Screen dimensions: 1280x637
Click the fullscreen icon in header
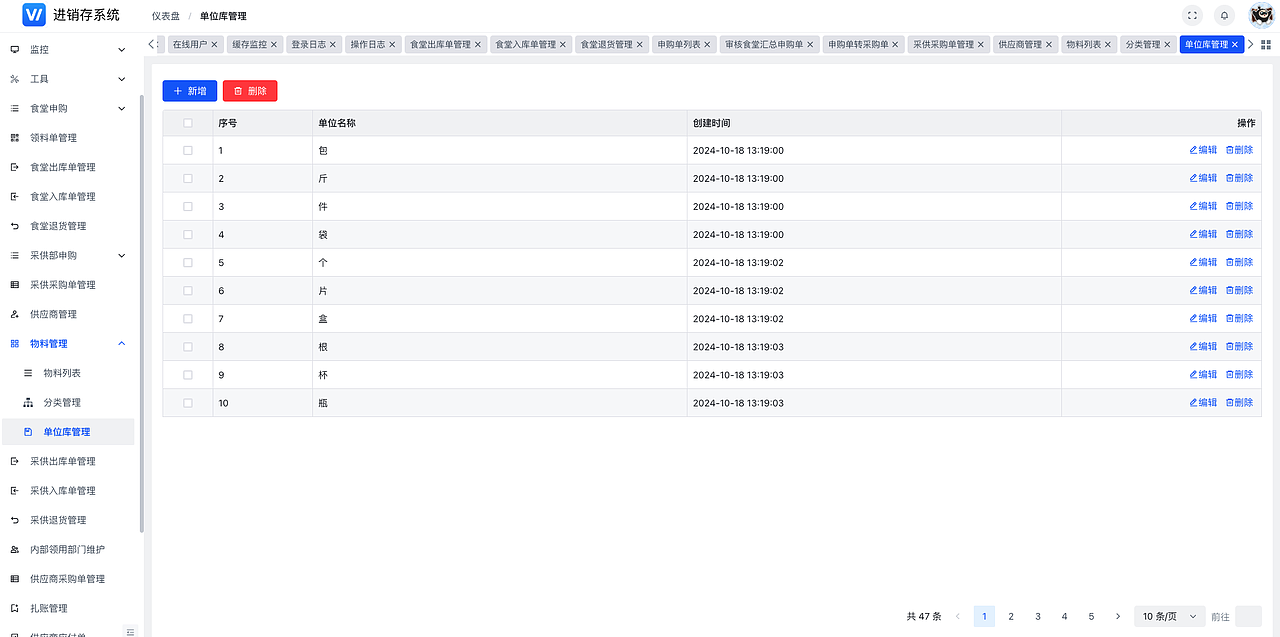(1191, 15)
